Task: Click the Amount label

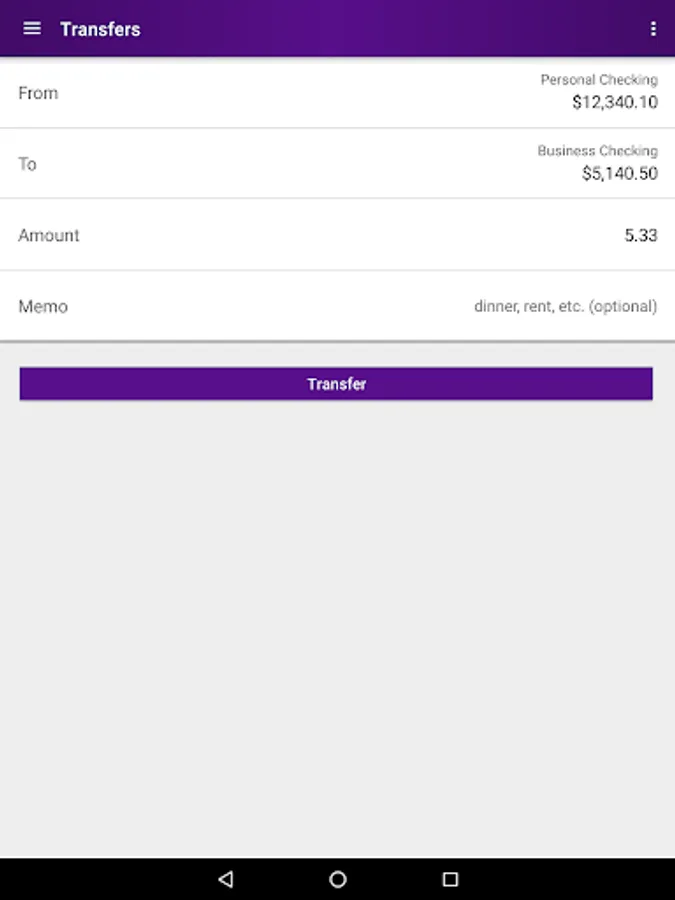Action: (49, 236)
